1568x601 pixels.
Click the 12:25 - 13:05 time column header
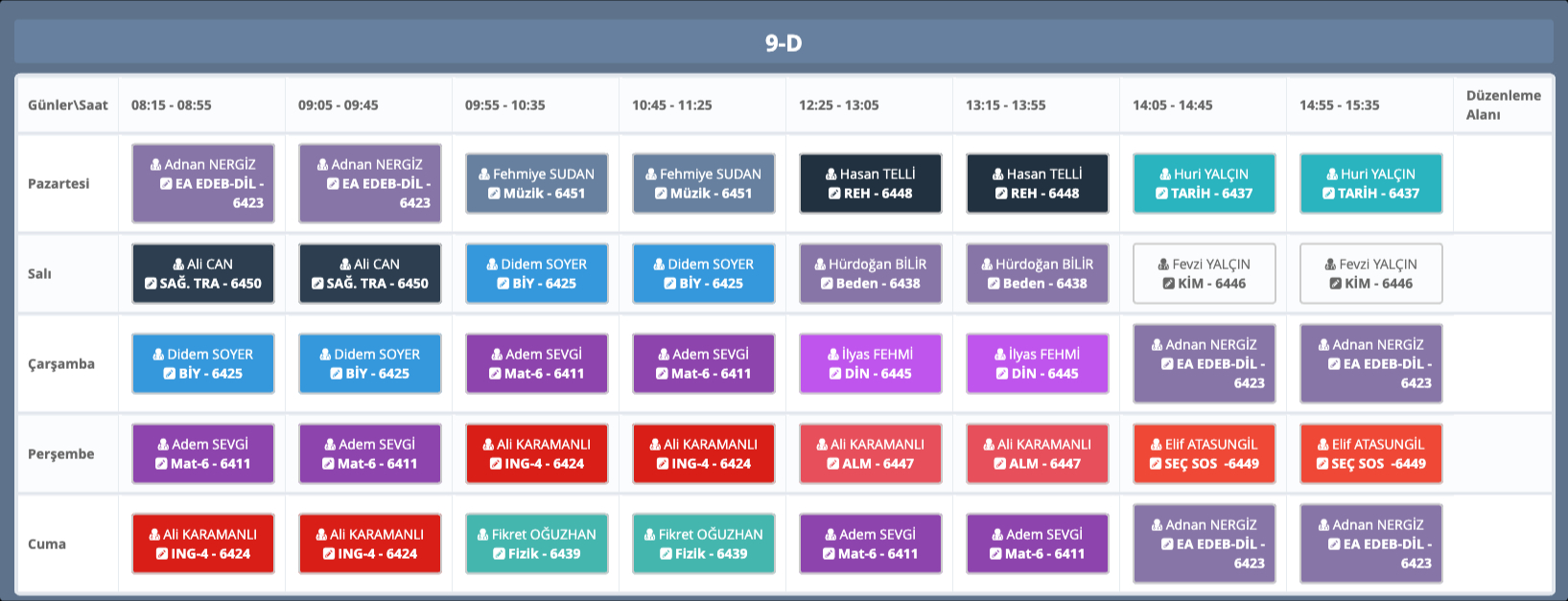coord(838,105)
